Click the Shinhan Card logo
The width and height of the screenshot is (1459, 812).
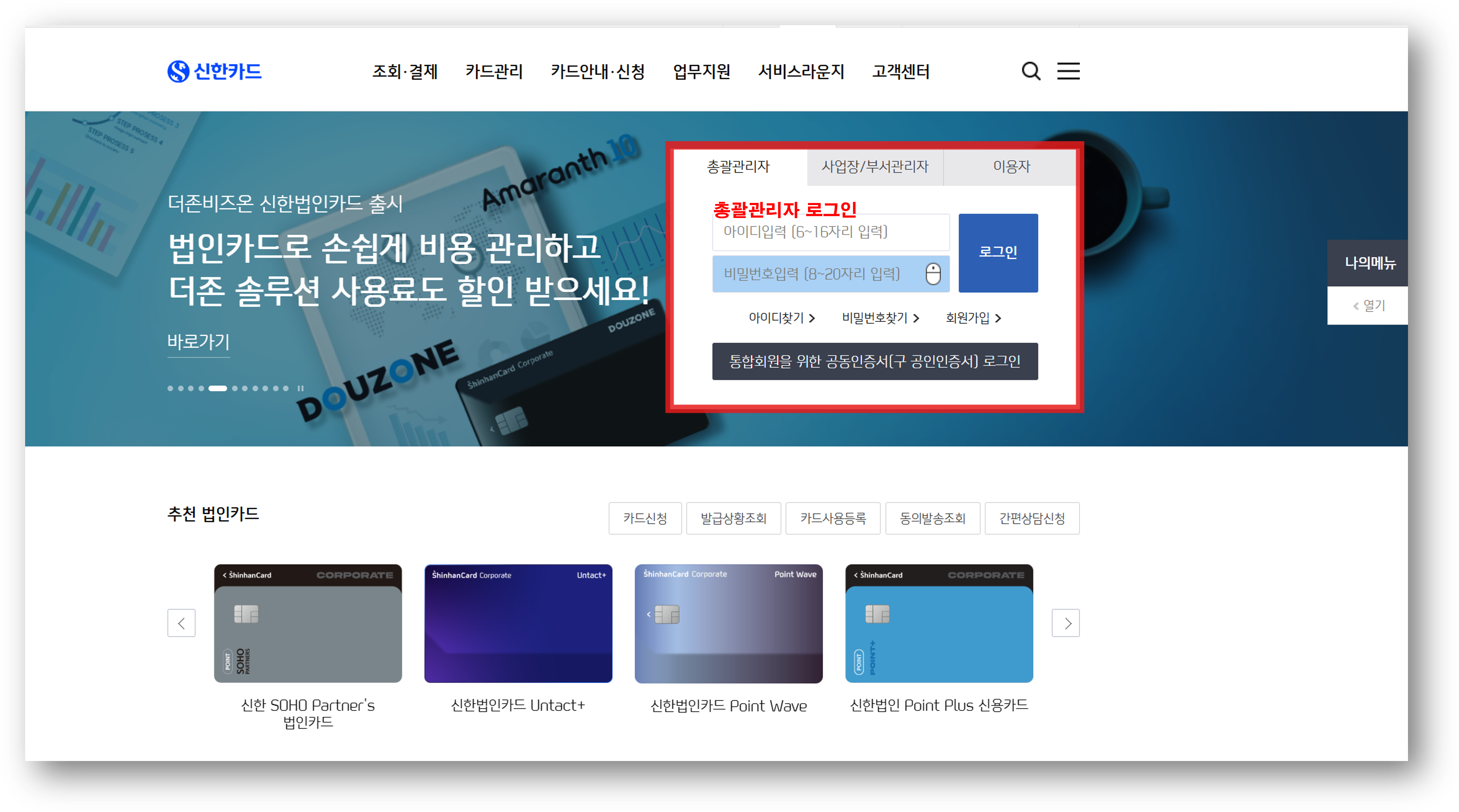(x=214, y=71)
